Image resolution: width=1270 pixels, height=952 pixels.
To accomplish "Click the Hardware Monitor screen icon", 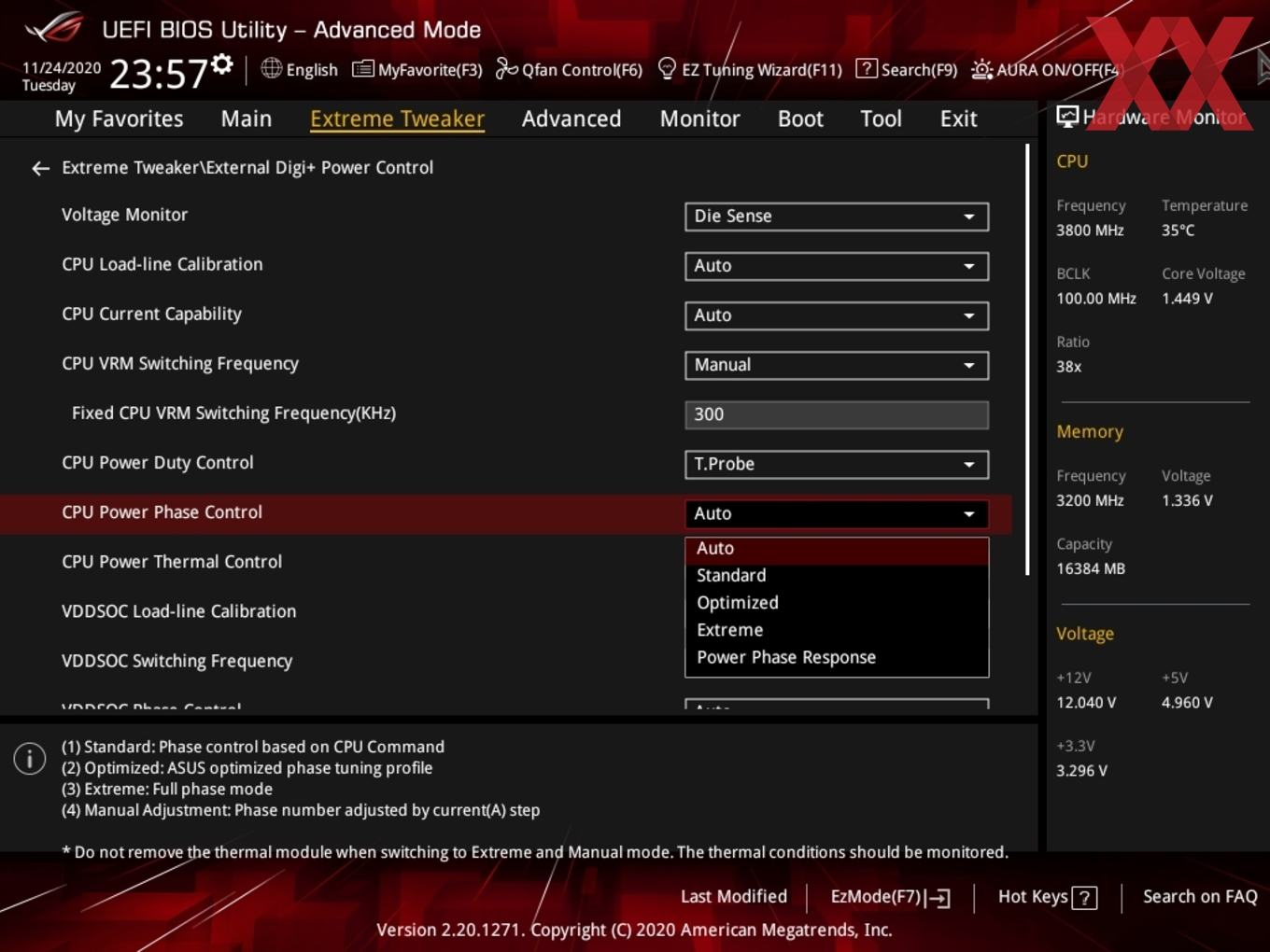I will (x=1067, y=117).
